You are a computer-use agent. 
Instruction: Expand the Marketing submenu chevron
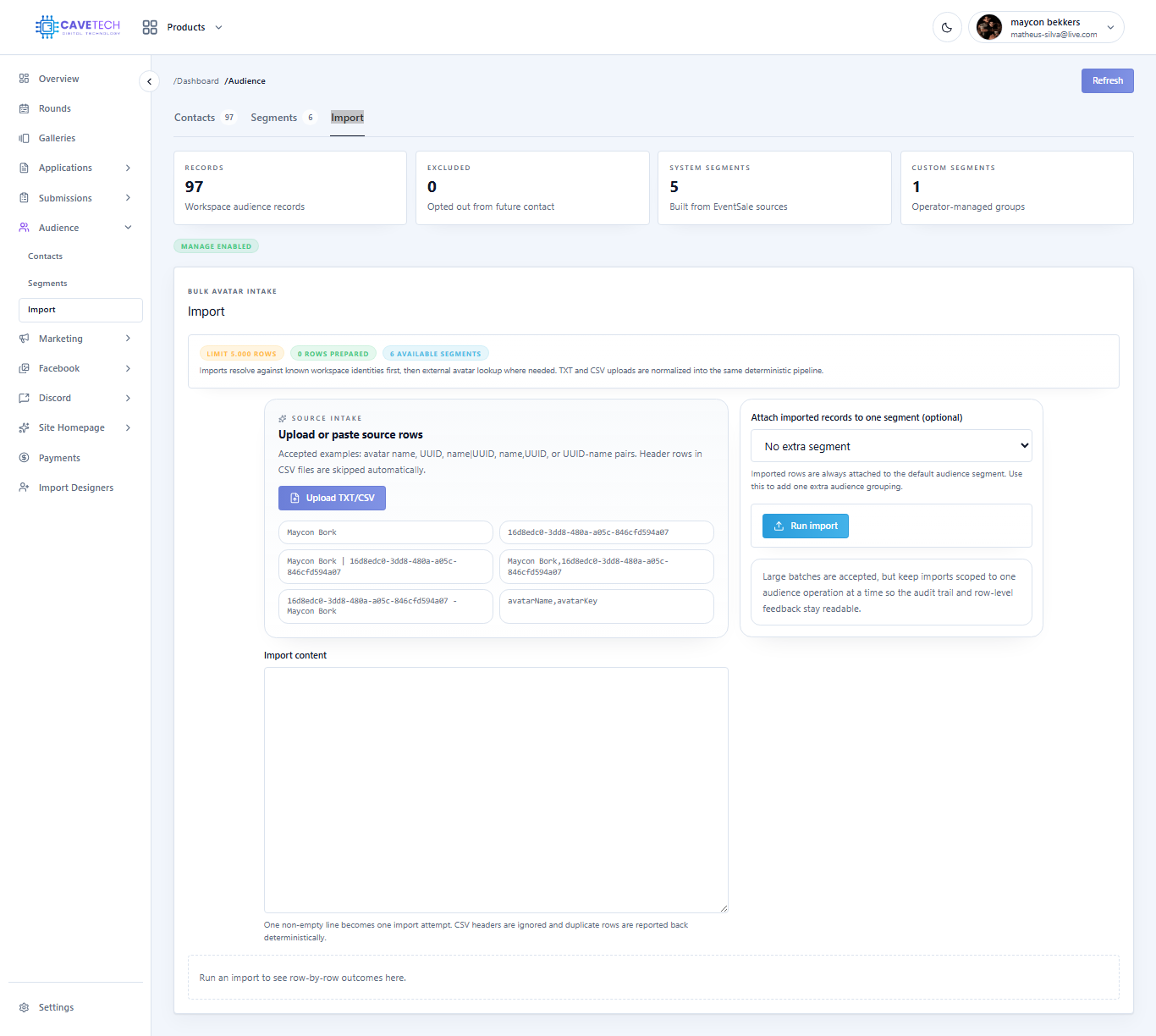point(128,339)
